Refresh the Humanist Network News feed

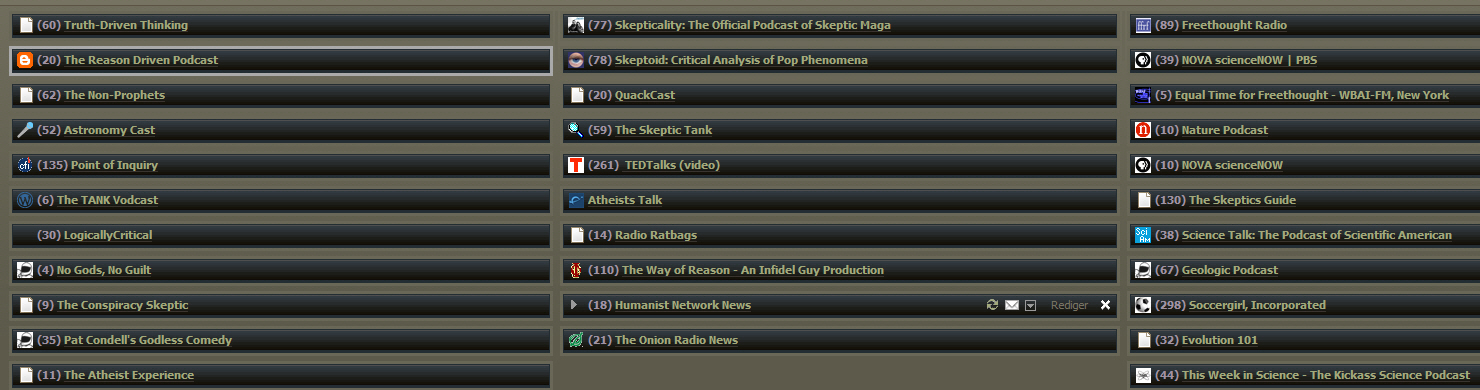[992, 305]
